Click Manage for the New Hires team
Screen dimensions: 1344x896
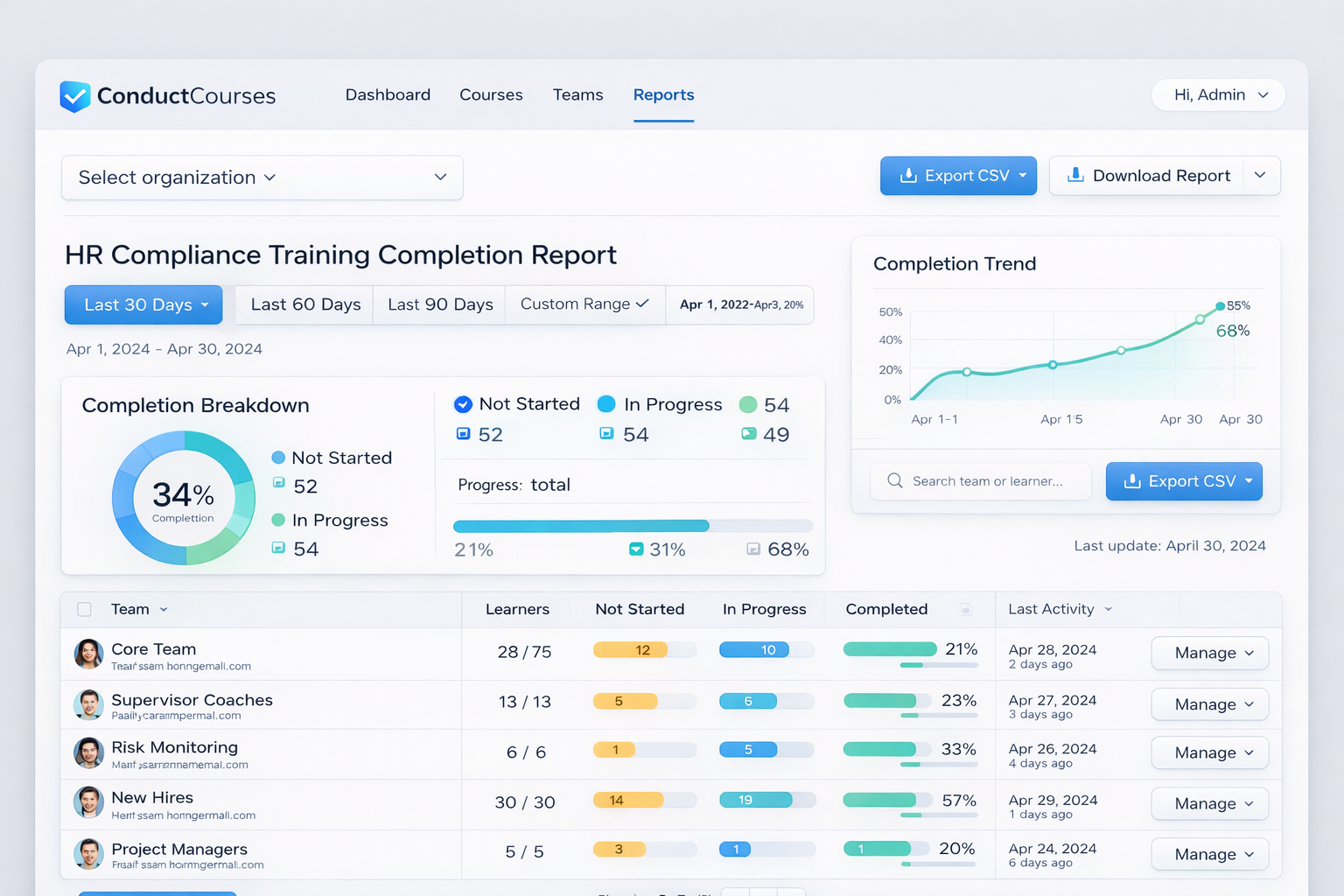pyautogui.click(x=1209, y=803)
